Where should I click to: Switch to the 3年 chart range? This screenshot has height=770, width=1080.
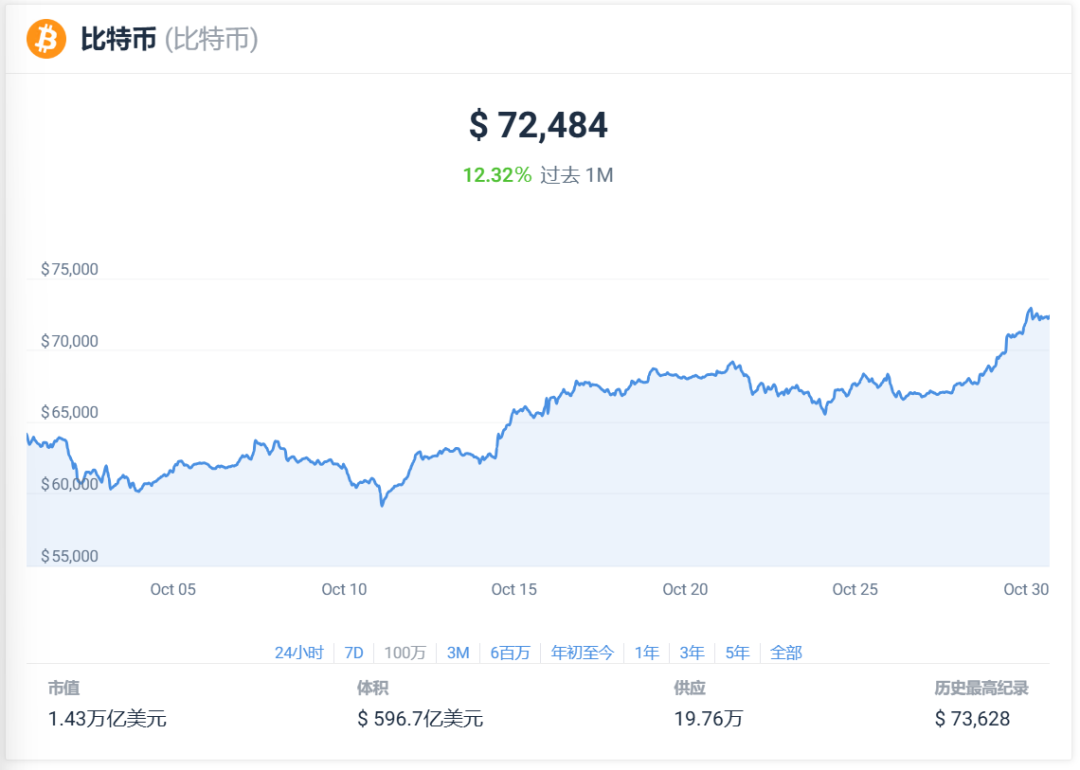tap(692, 652)
